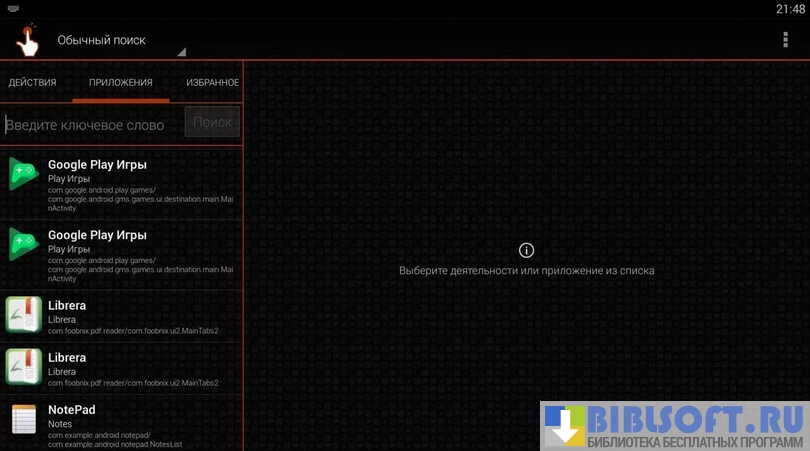Click the info circle icon in empty panel
Viewport: 810px width, 451px height.
(527, 250)
